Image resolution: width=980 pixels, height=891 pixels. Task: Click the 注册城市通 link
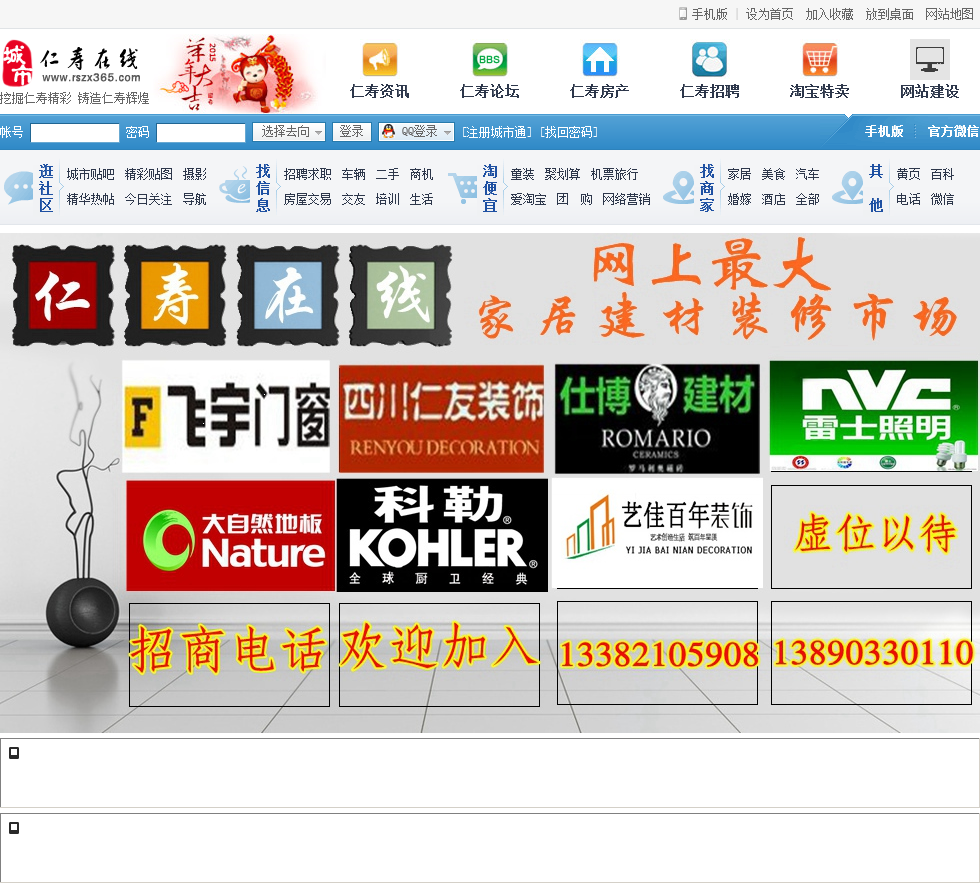(x=497, y=132)
